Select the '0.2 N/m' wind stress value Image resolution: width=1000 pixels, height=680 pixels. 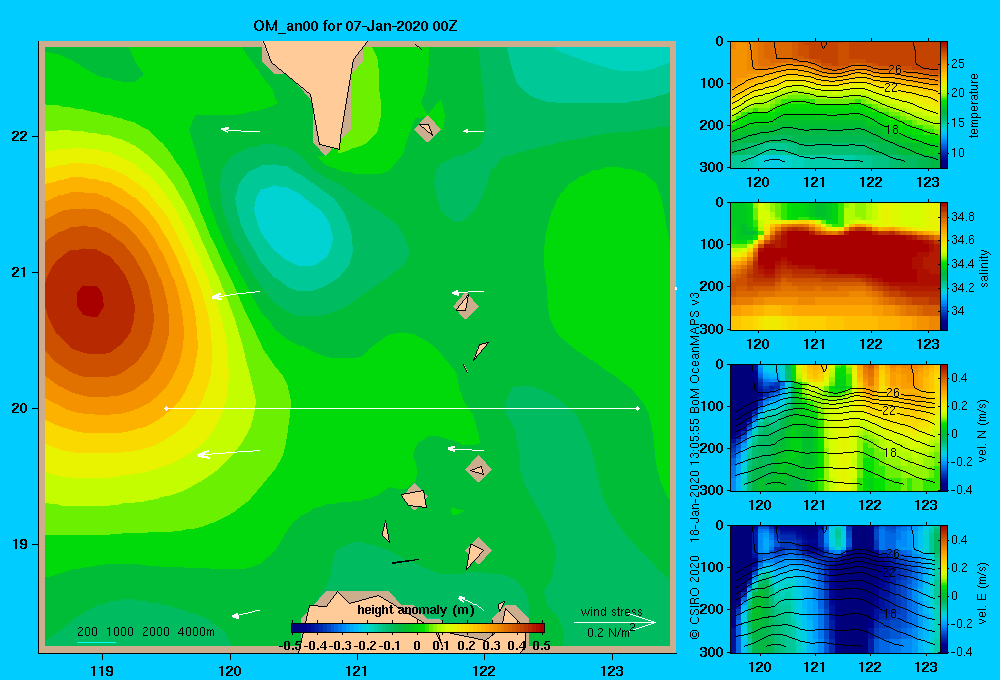[608, 633]
